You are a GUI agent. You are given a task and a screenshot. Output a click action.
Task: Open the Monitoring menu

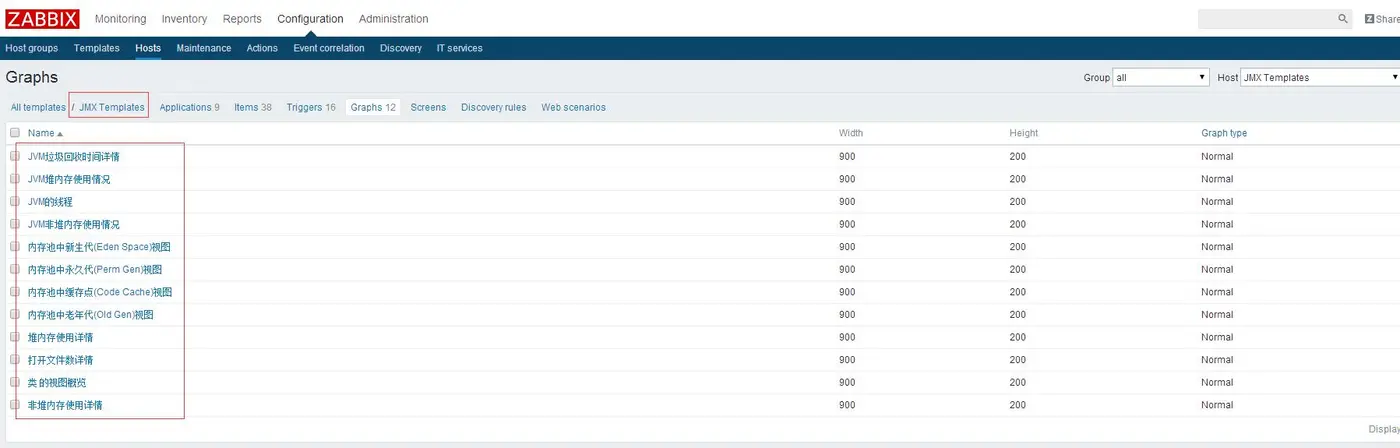[120, 19]
